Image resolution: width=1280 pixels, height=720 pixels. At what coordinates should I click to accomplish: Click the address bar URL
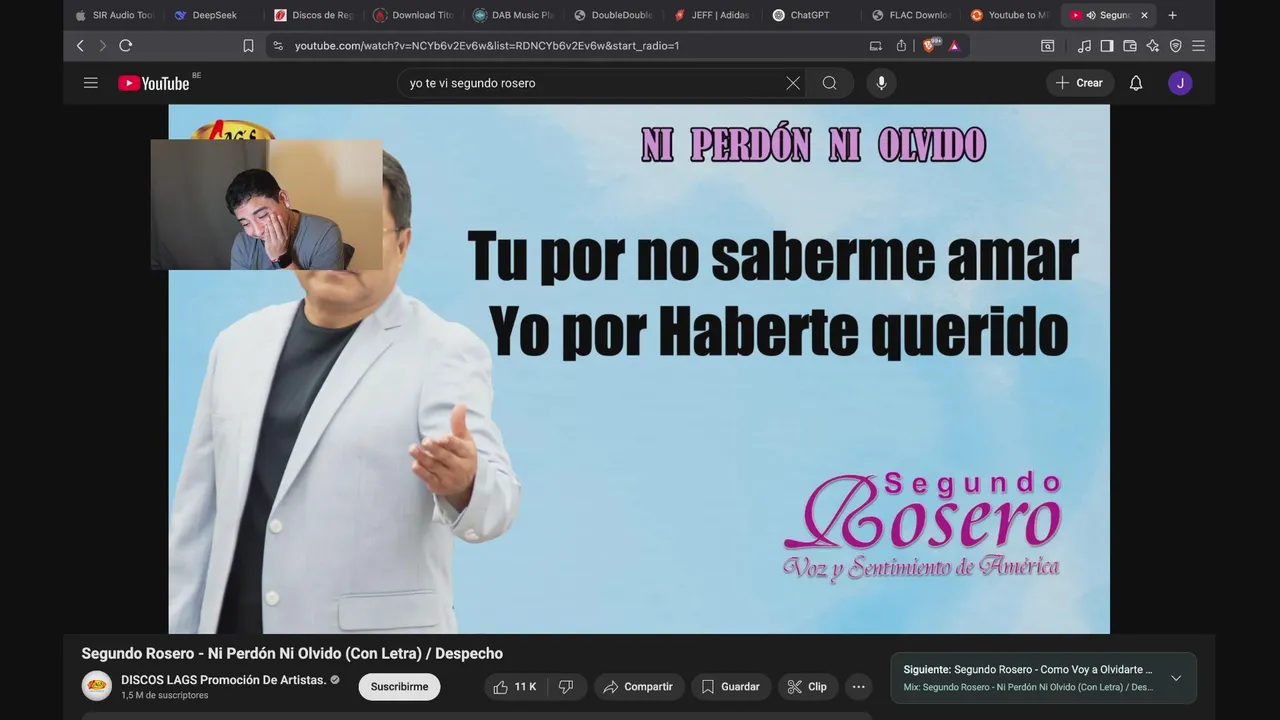(487, 45)
